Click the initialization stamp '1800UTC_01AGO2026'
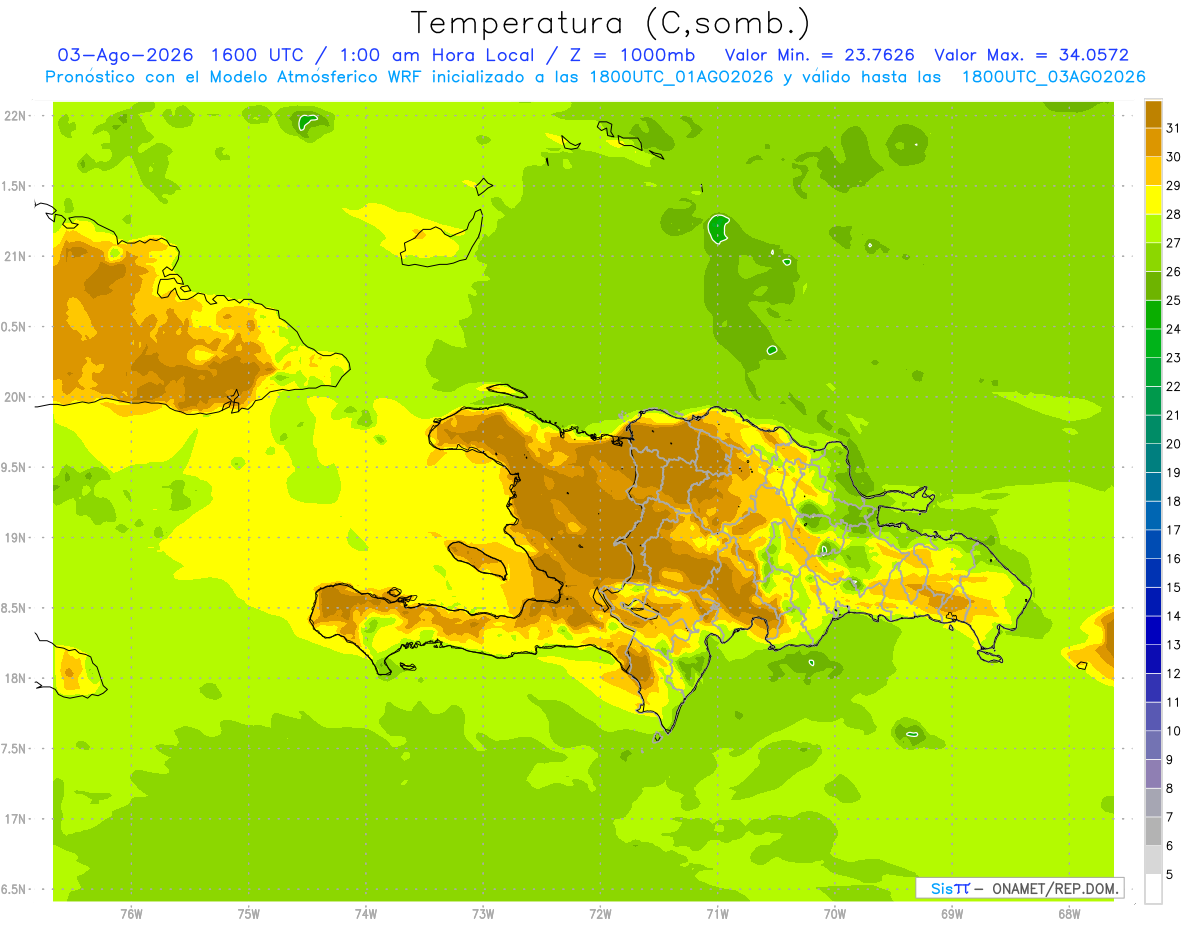1200x927 pixels. [679, 77]
